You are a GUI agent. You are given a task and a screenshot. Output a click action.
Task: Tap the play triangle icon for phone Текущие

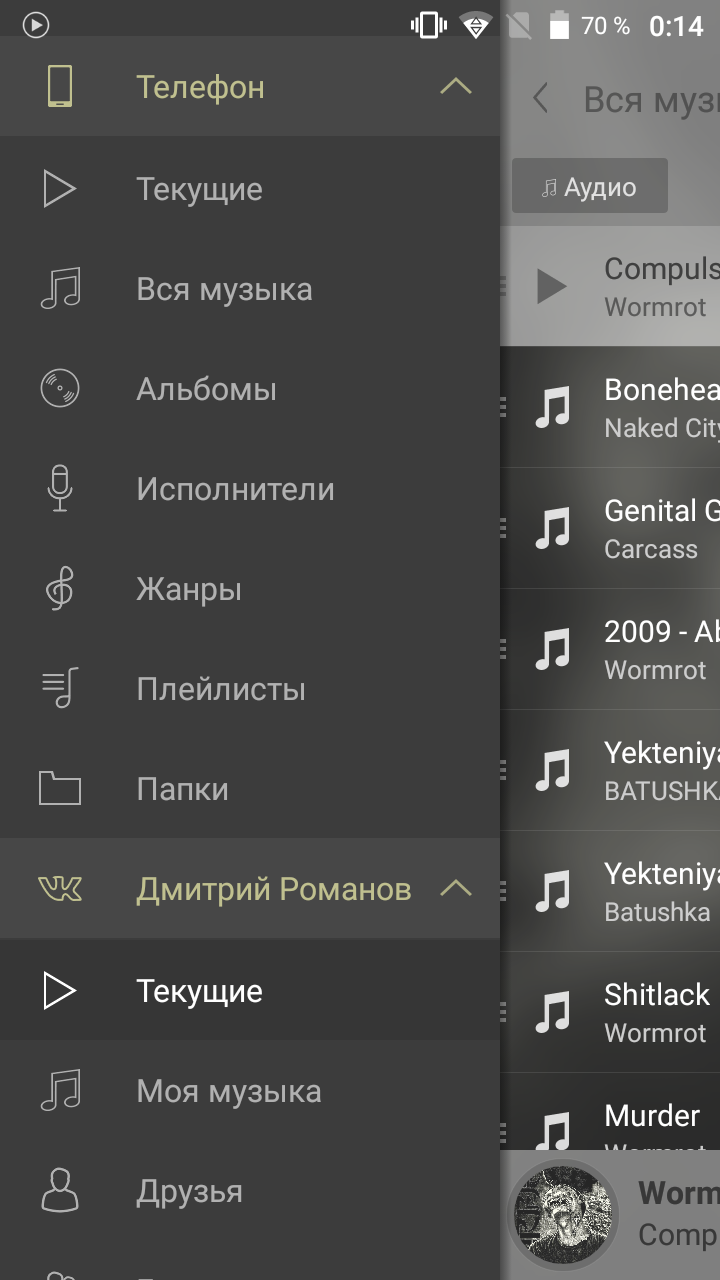(x=60, y=189)
